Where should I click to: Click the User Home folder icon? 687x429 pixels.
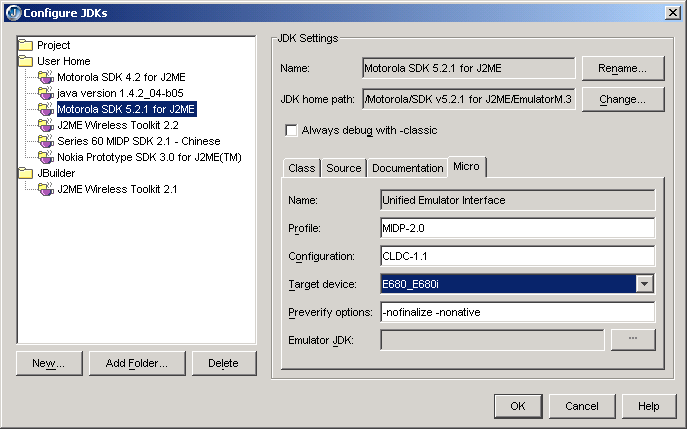click(x=26, y=61)
